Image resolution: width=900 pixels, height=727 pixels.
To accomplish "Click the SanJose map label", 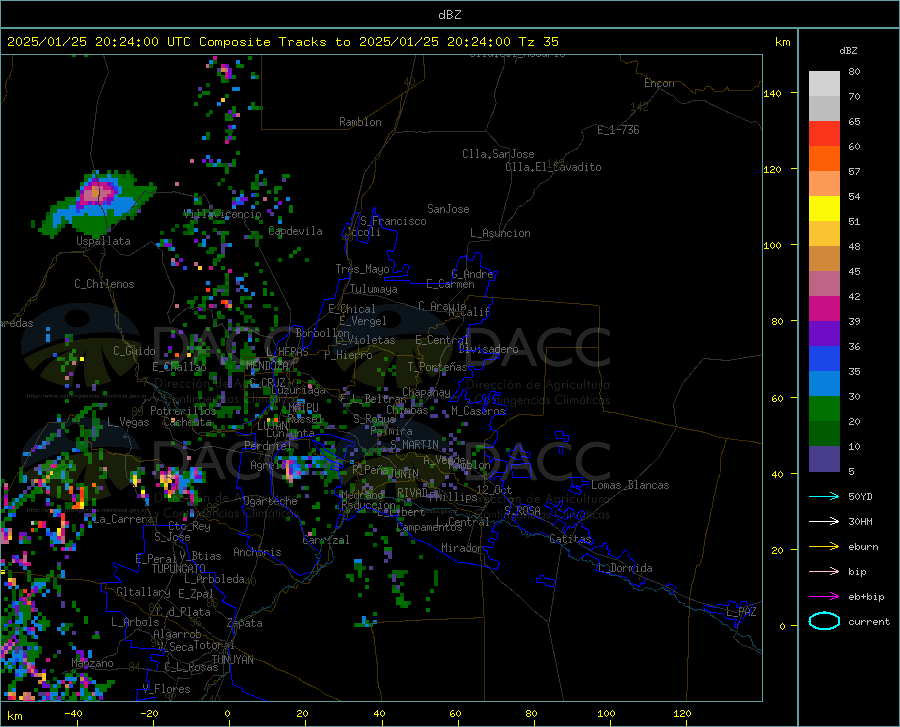I will (448, 209).
